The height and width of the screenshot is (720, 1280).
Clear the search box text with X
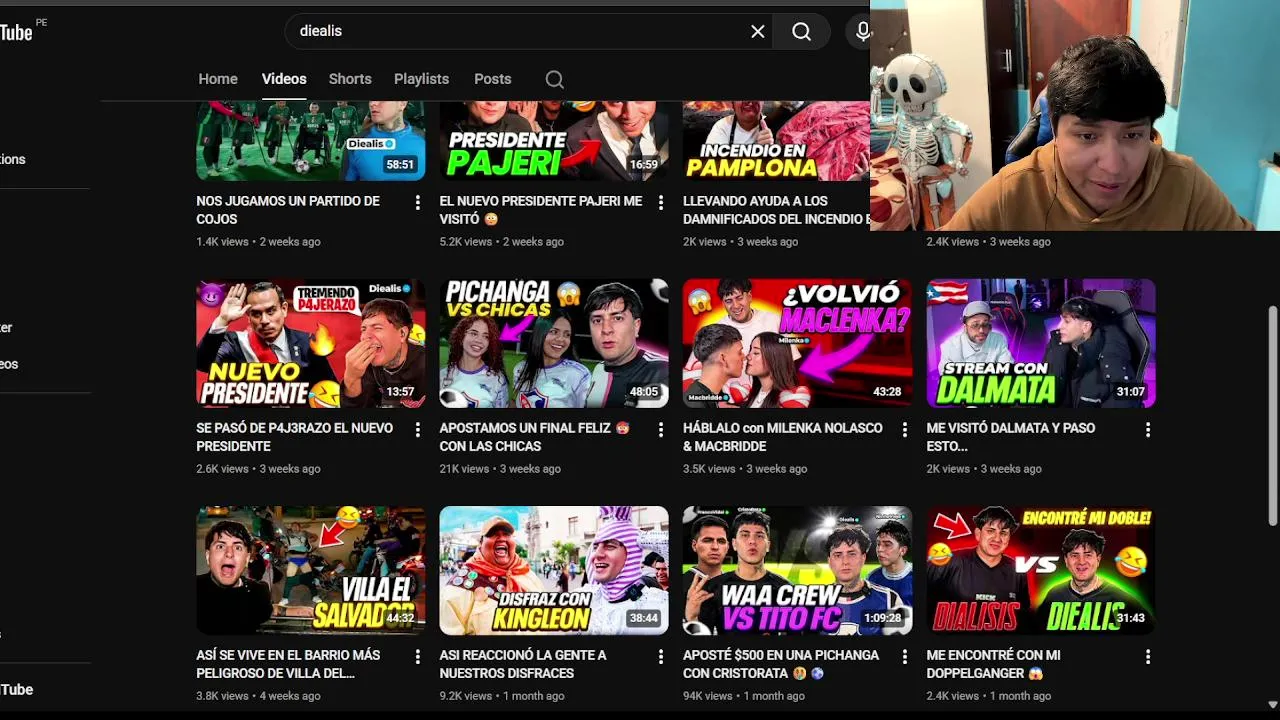pos(758,31)
